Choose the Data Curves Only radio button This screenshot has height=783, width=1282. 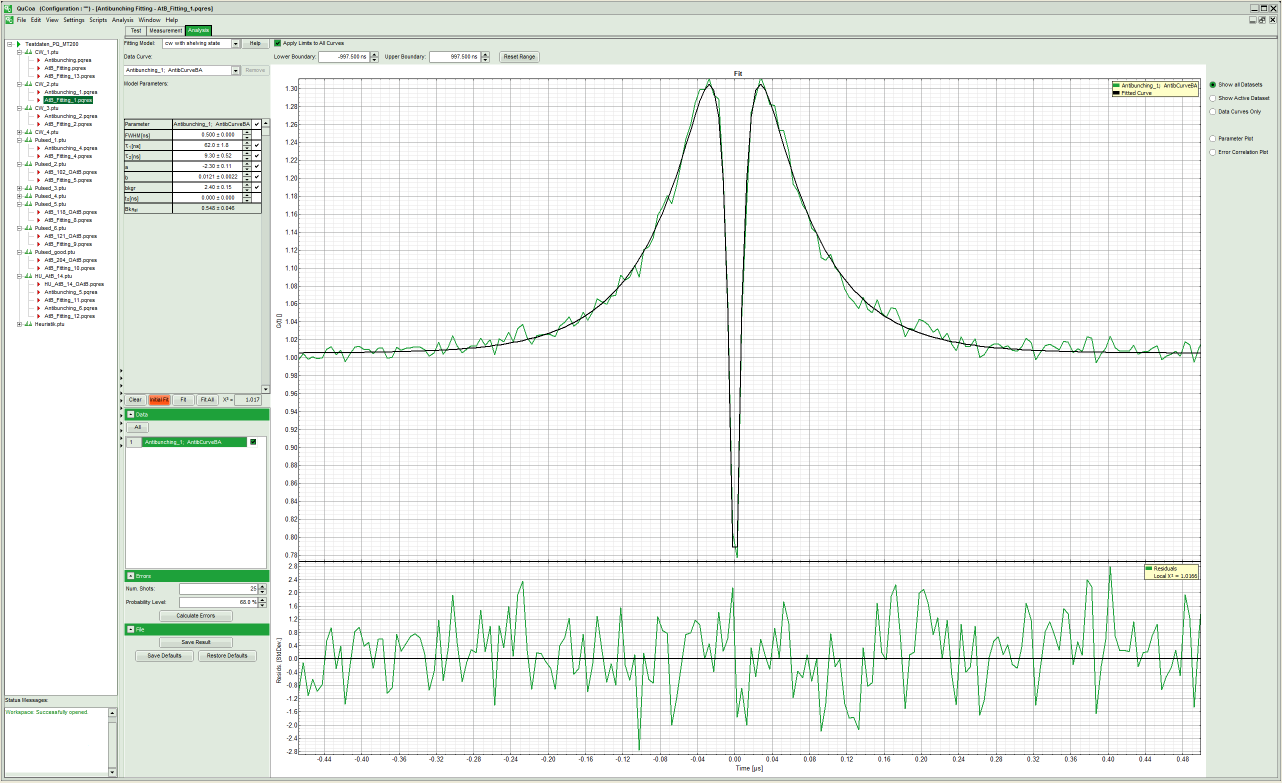[1213, 112]
